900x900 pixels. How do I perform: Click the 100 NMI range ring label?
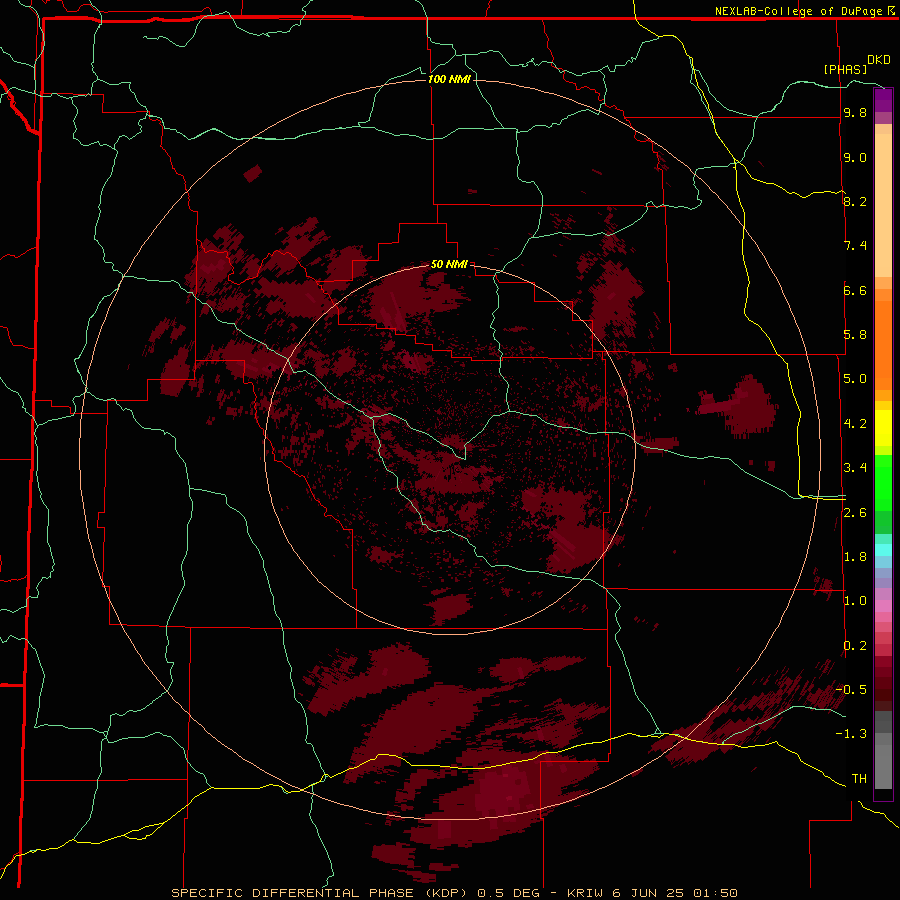click(449, 79)
